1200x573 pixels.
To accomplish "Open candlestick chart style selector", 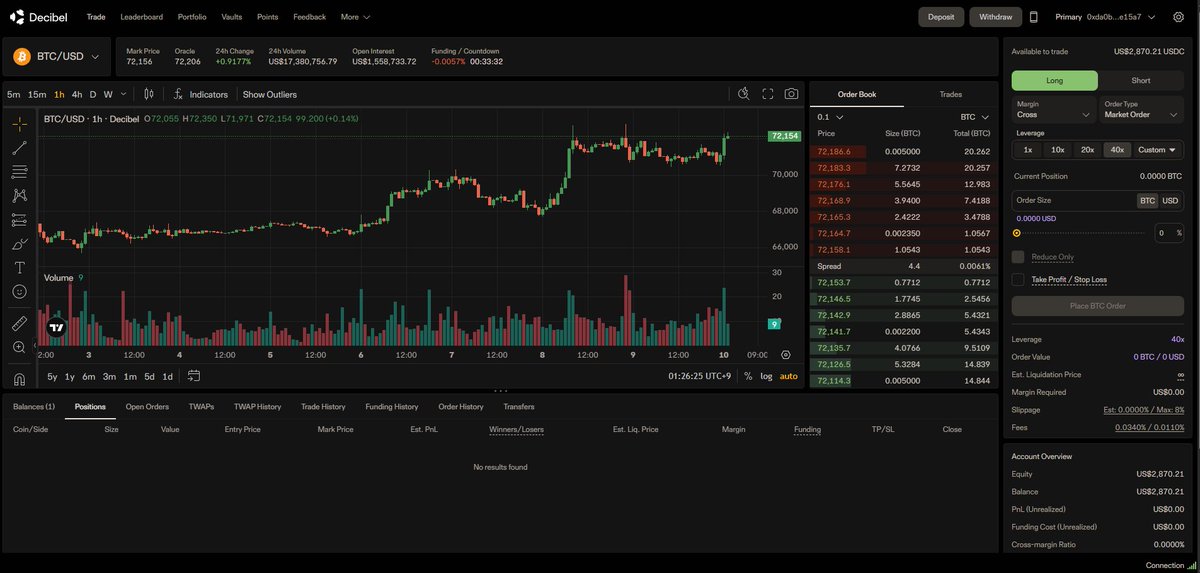I will pyautogui.click(x=149, y=94).
